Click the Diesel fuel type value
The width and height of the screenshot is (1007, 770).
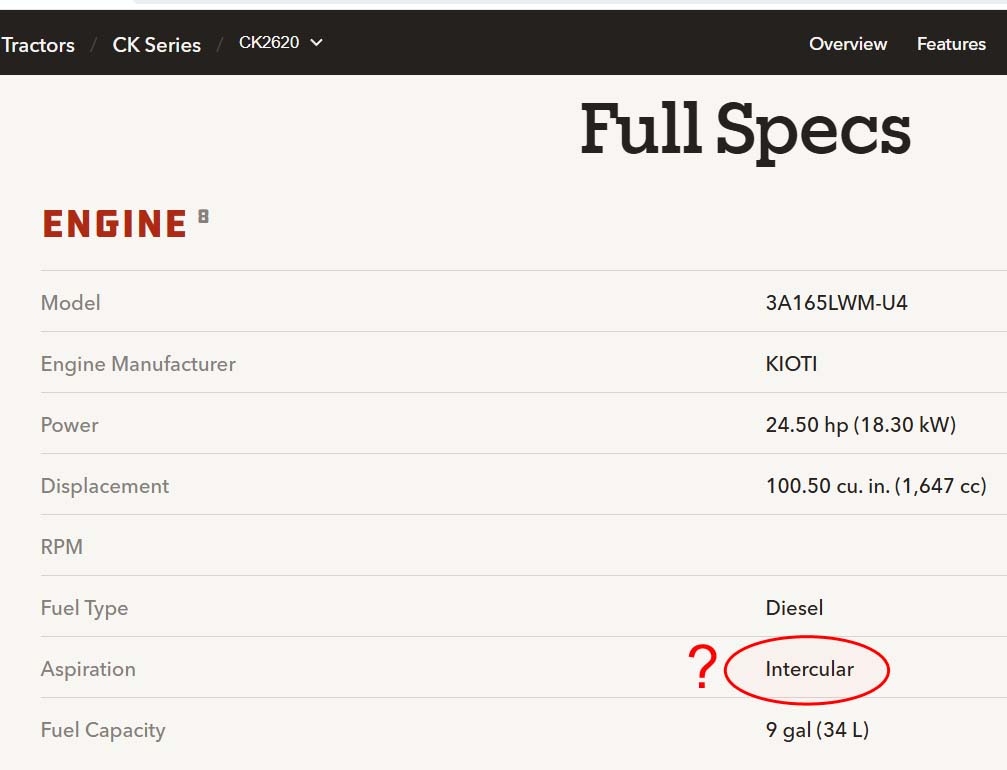[x=794, y=608]
